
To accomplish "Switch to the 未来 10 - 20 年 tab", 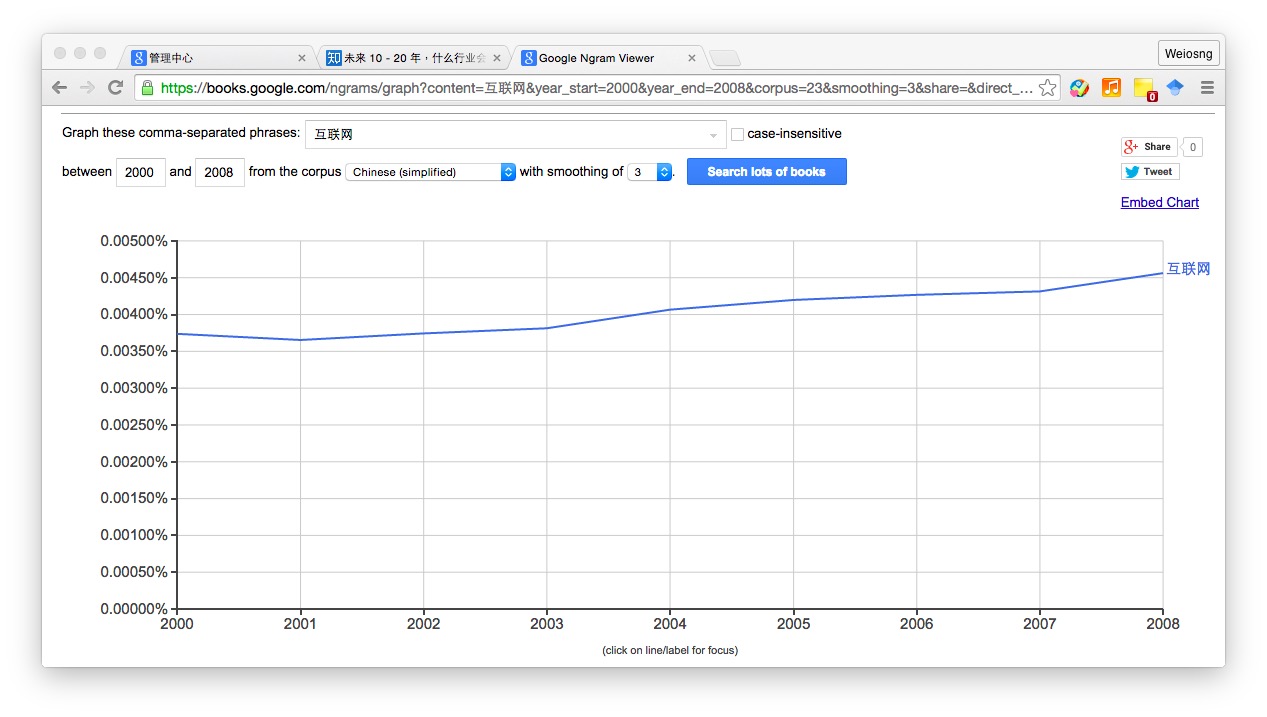I will pos(412,58).
